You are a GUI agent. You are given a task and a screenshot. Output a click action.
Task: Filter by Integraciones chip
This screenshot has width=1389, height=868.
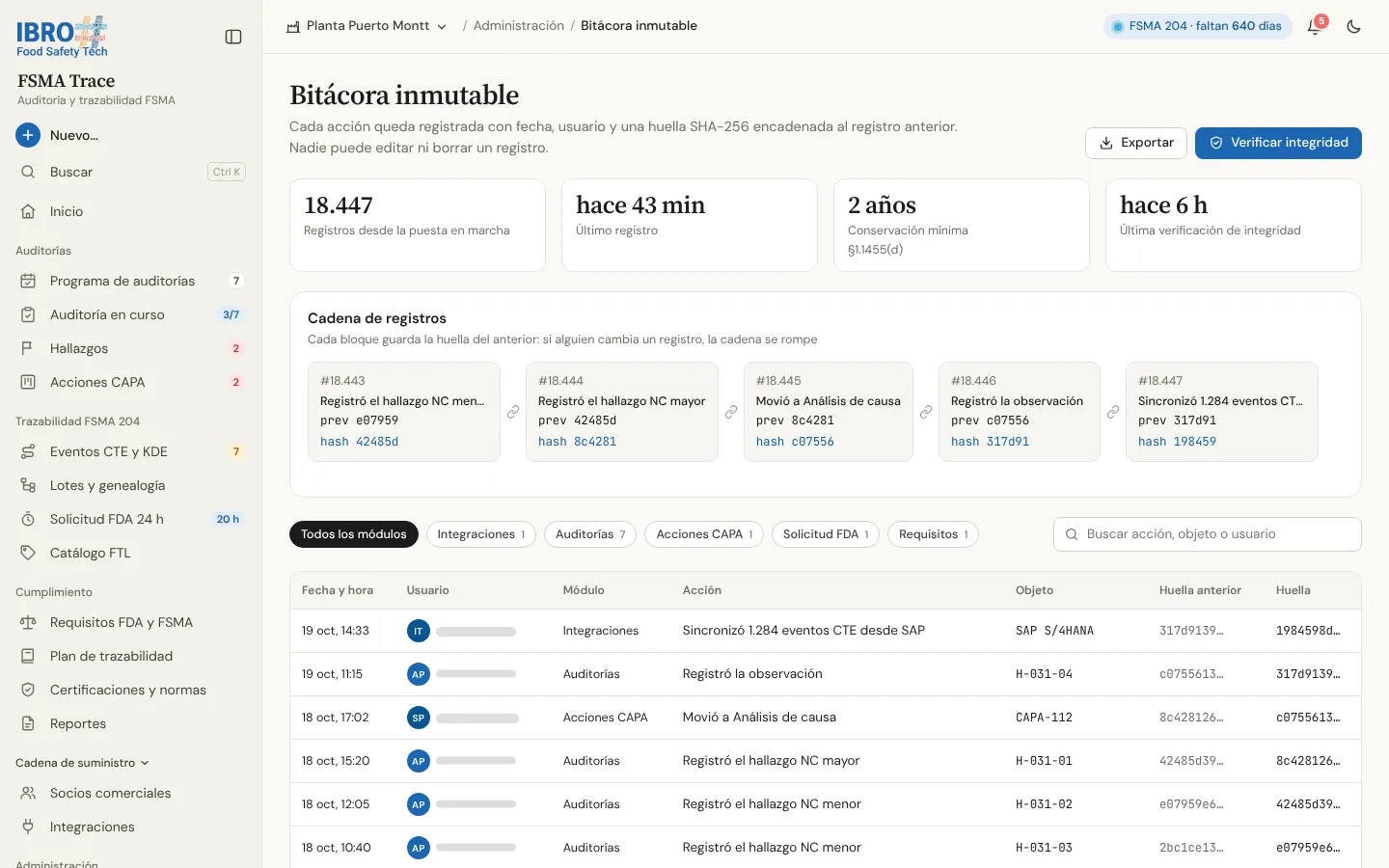480,534
